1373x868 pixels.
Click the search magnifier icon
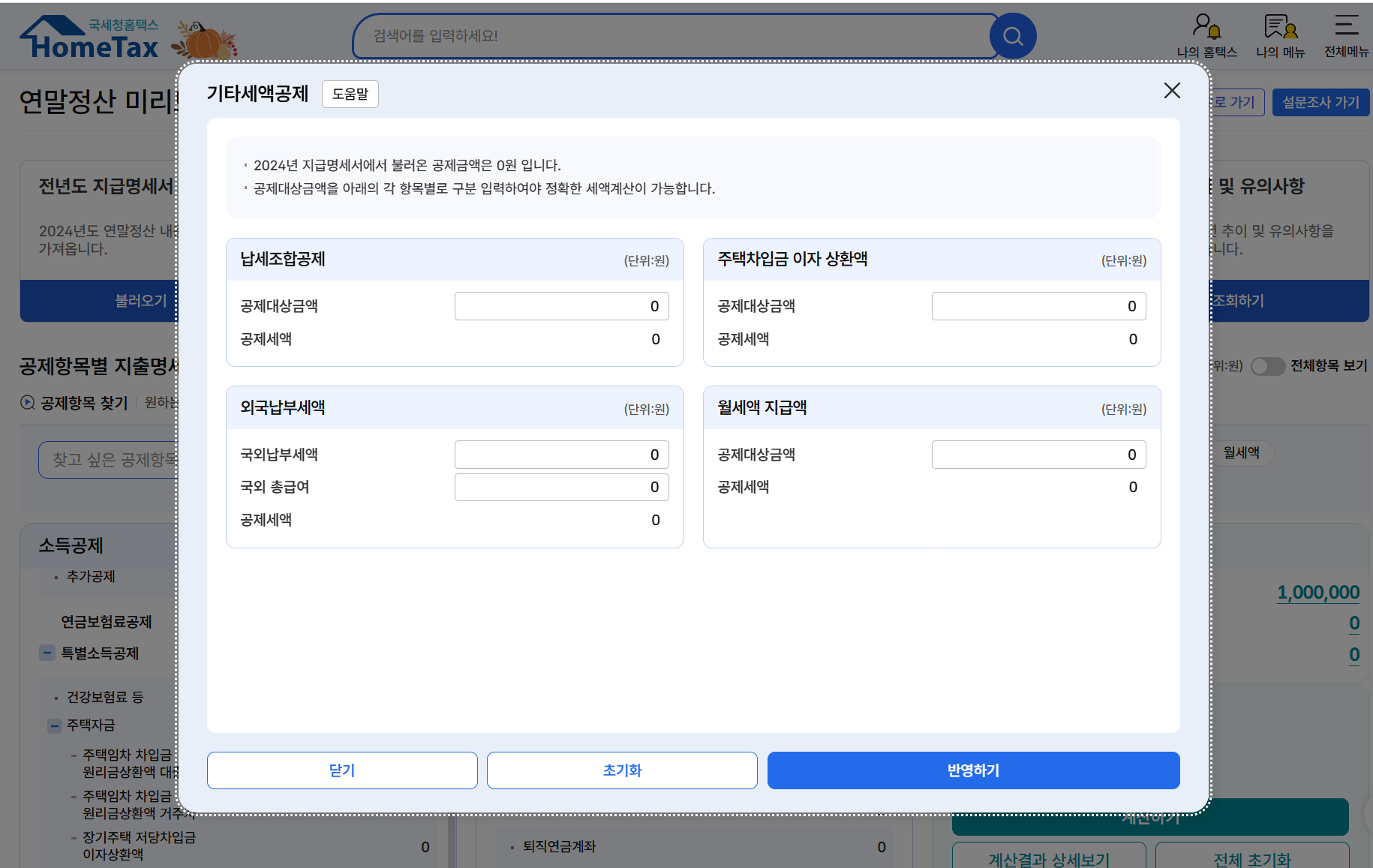[x=1014, y=35]
